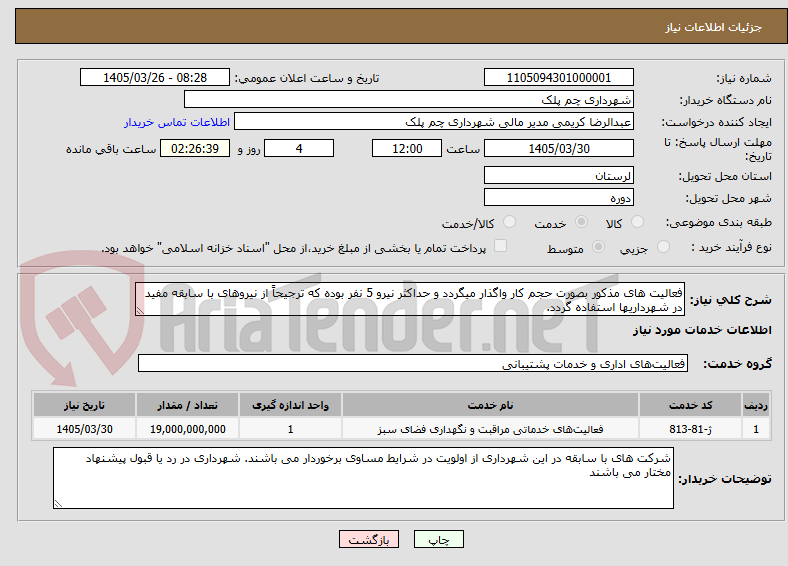The height and width of the screenshot is (566, 788).
Task: Click the شرح کلی نیاز description text area
Action: (410, 300)
